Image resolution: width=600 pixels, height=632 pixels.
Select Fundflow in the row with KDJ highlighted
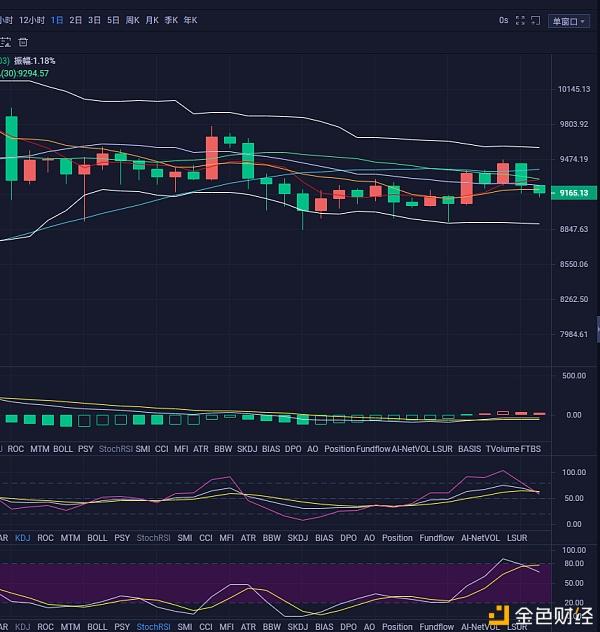436,538
